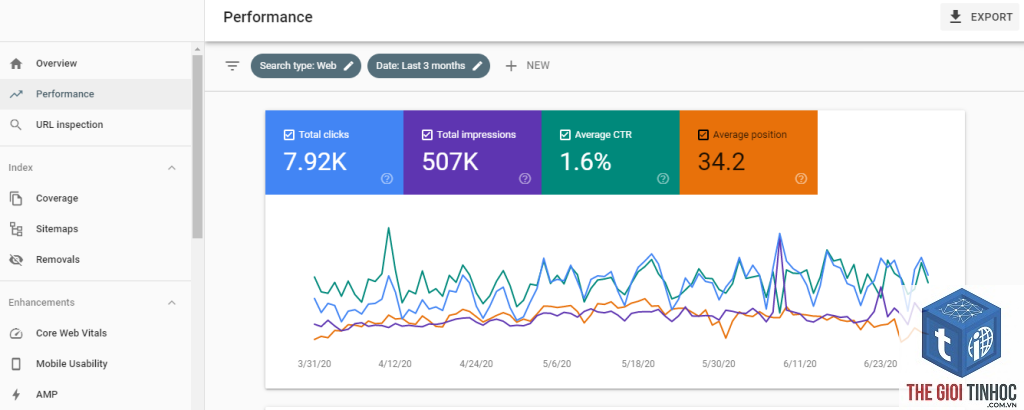Open Removals page

[x=96, y=260]
